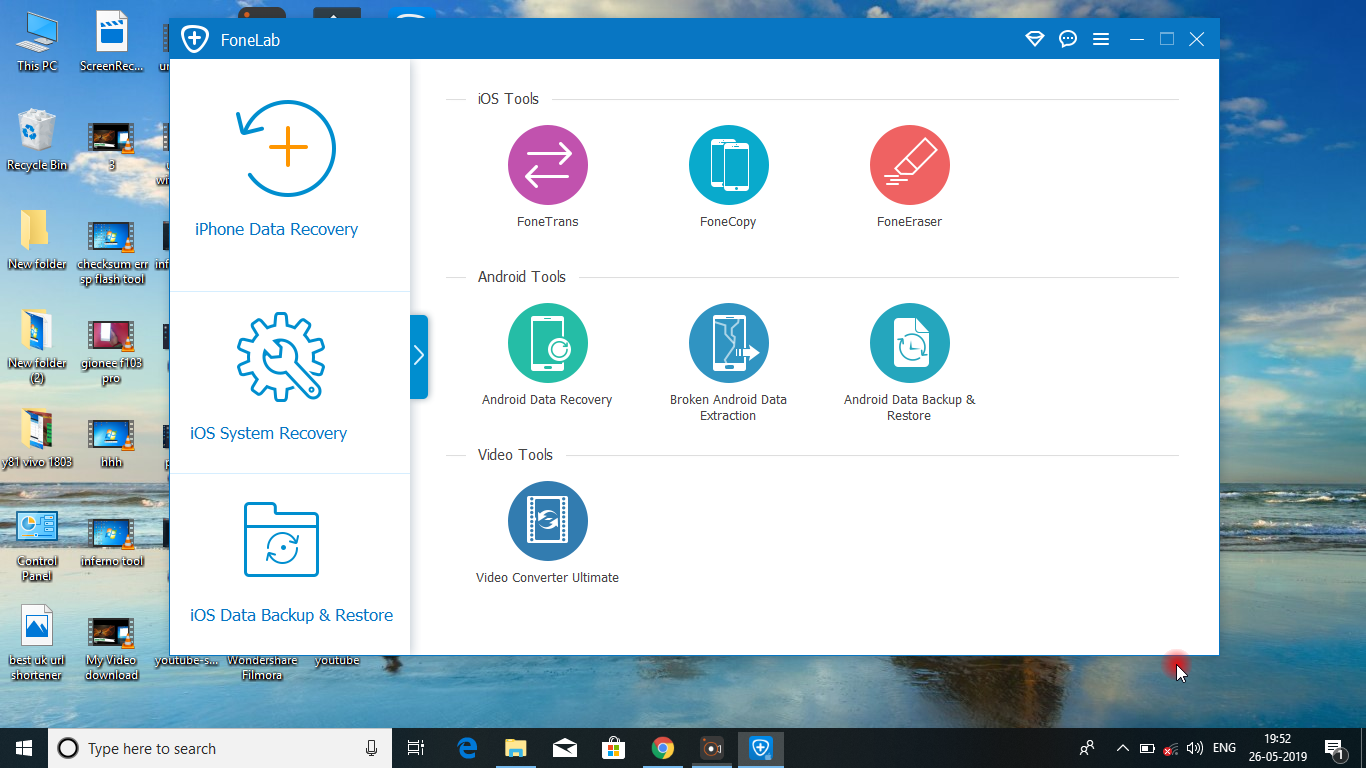This screenshot has height=768, width=1366.
Task: Open the feedback chat bubble icon
Action: pos(1068,39)
